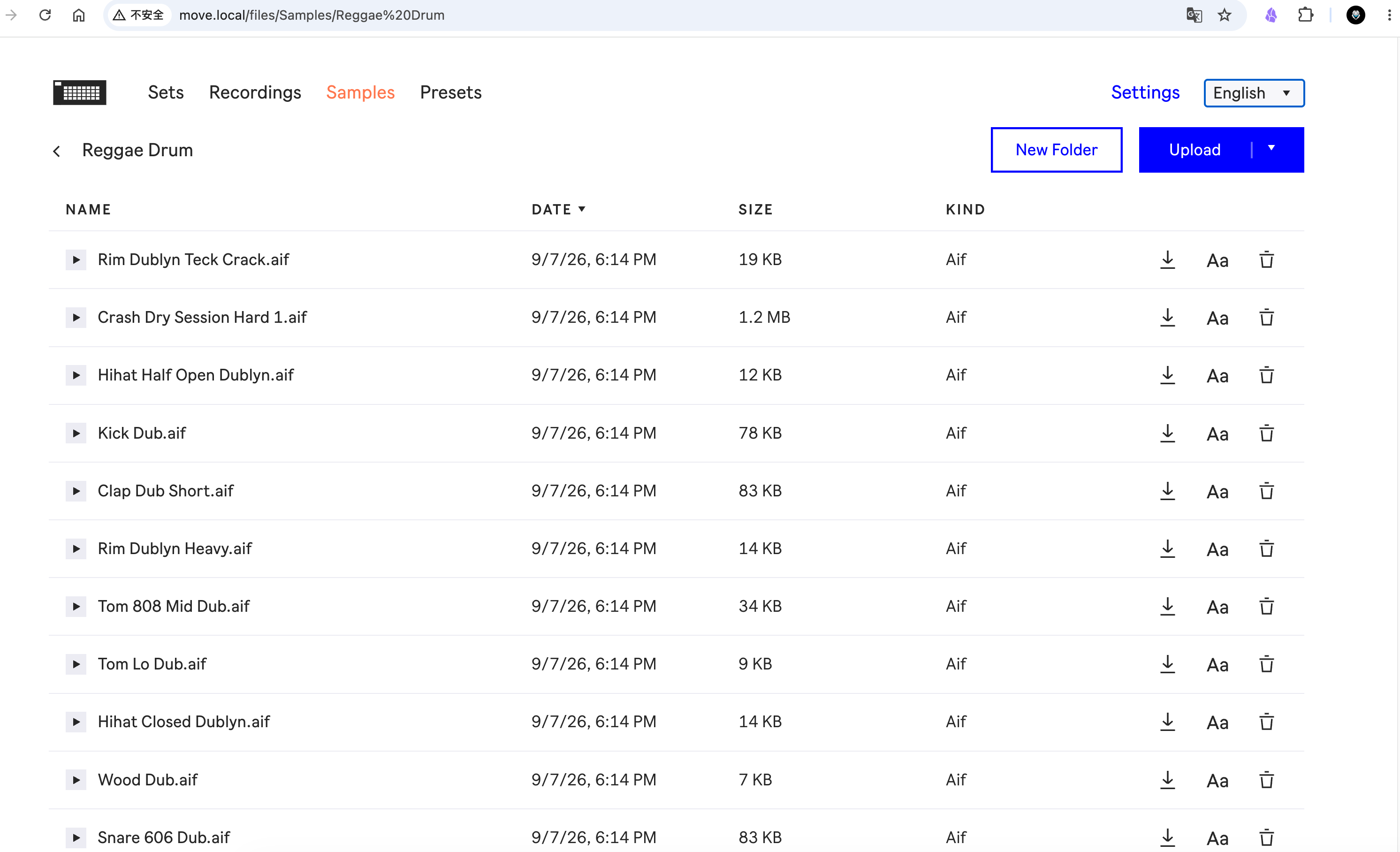Delete Tom Lo Dub.aif file
Viewport: 1400px width, 852px height.
[1266, 664]
